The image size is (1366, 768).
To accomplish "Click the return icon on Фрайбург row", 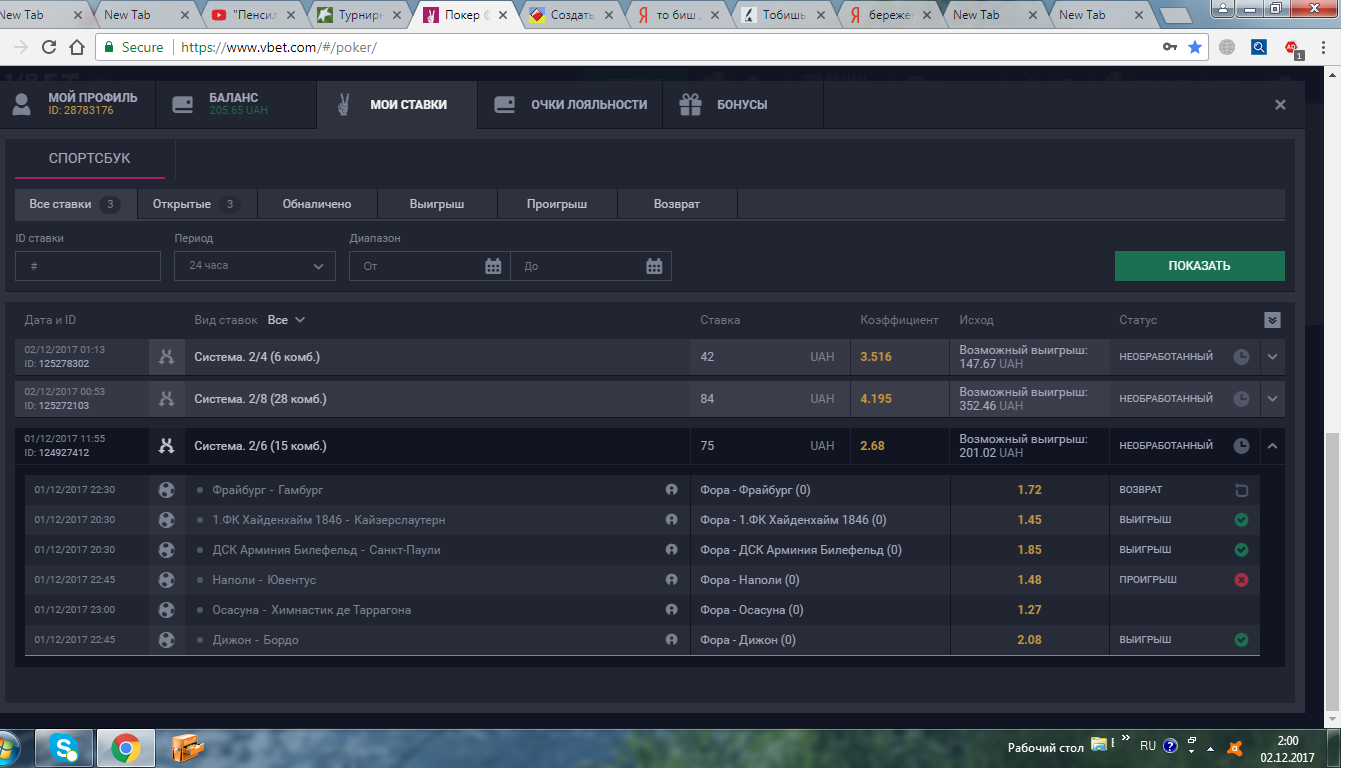I will point(1241,490).
